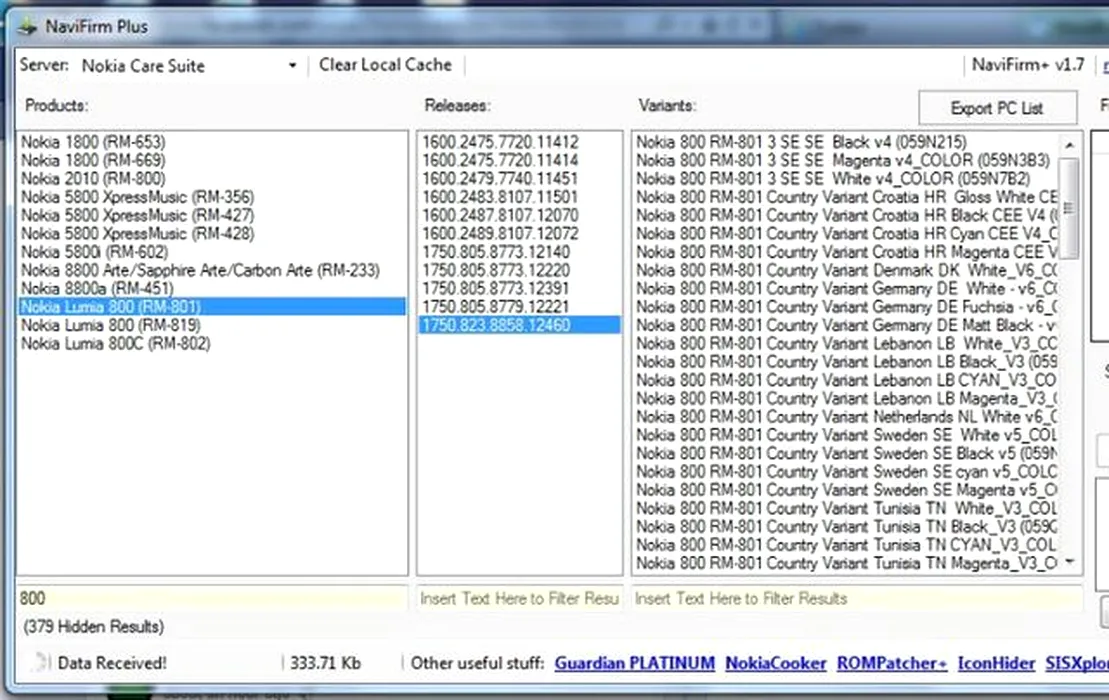This screenshot has width=1109, height=700.
Task: Click Variants list scroll down arrow
Action: (x=1069, y=562)
